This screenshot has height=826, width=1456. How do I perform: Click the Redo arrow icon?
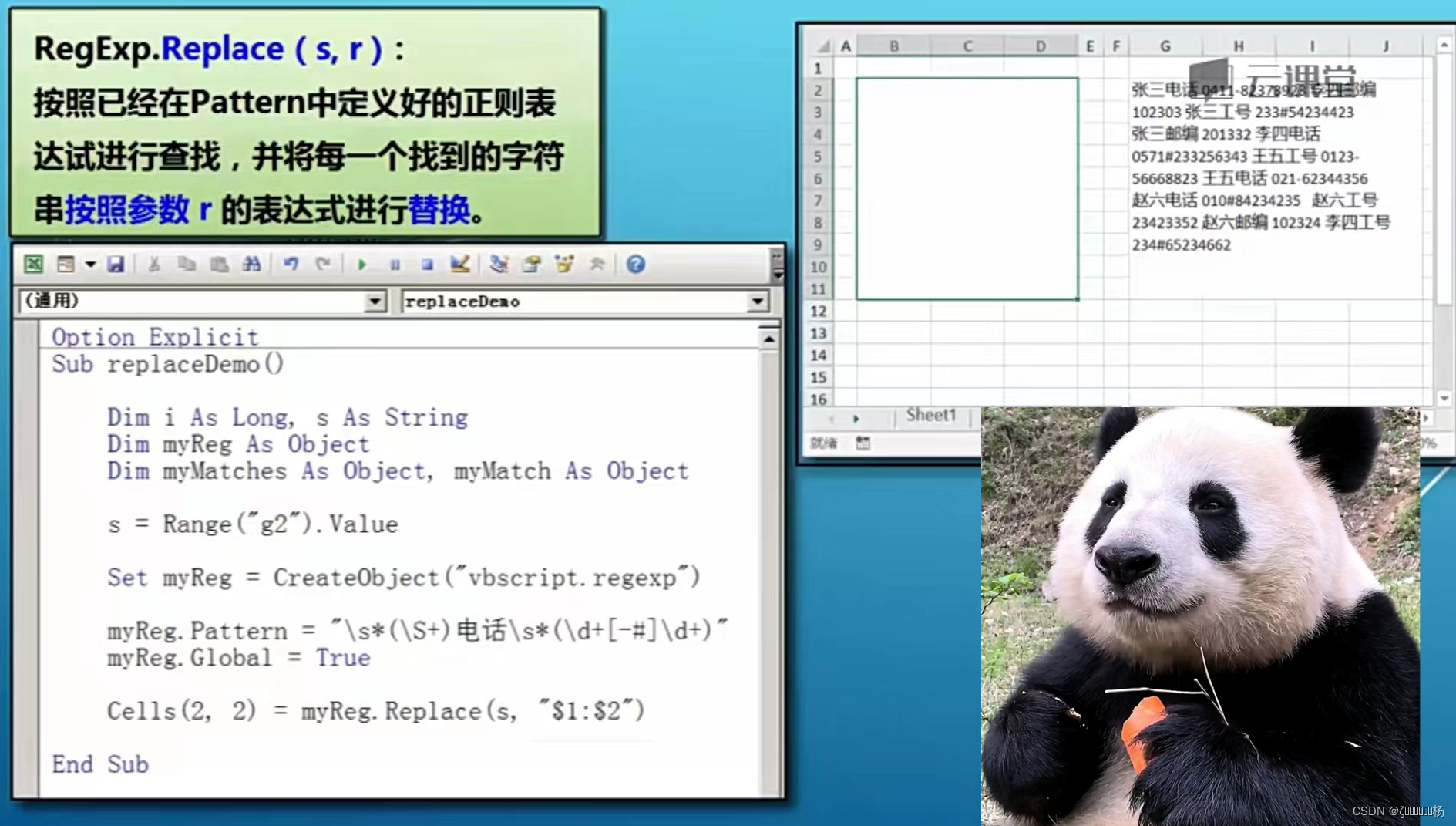coord(323,265)
